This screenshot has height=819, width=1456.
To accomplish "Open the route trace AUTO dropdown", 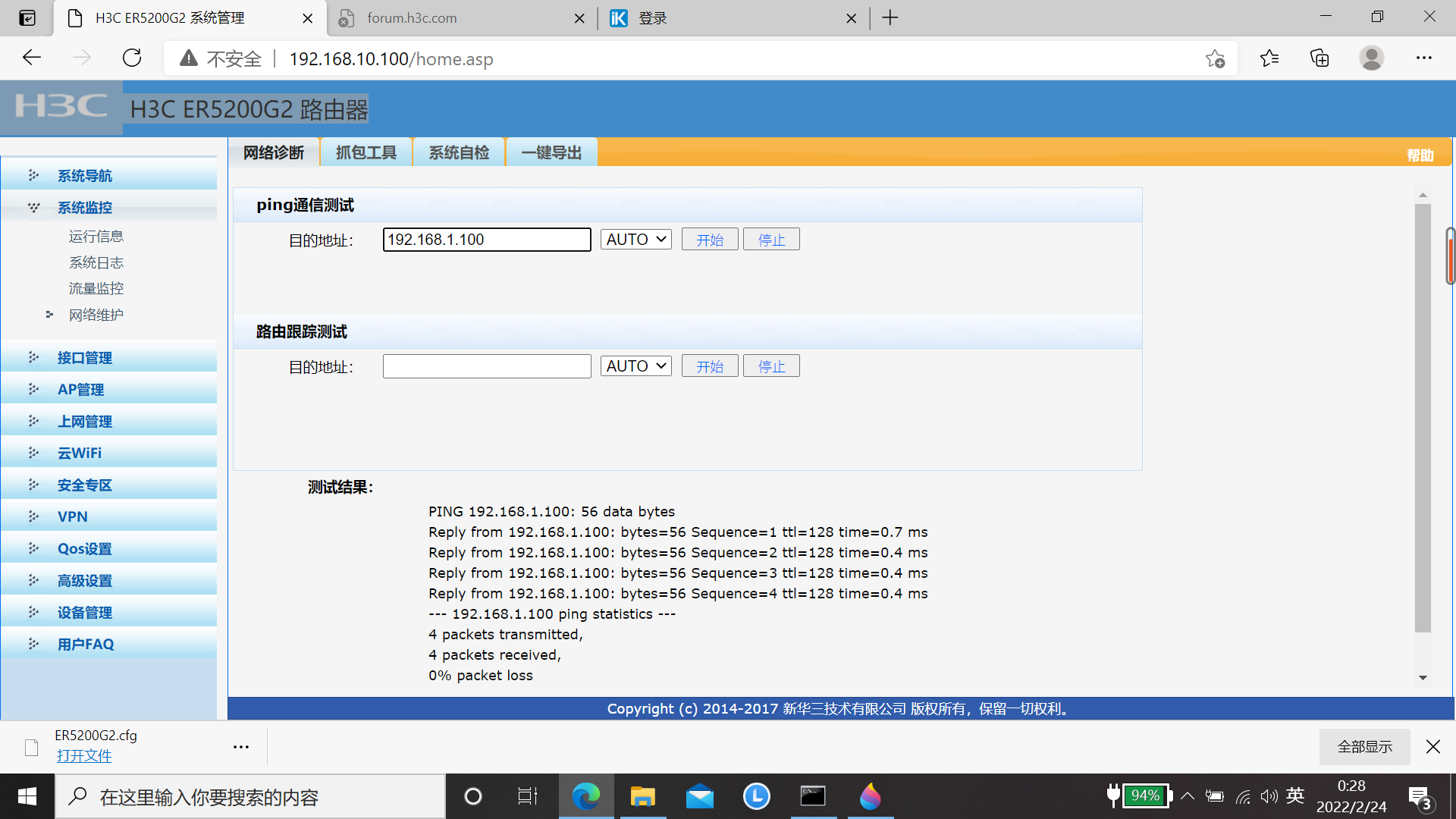I will (635, 366).
